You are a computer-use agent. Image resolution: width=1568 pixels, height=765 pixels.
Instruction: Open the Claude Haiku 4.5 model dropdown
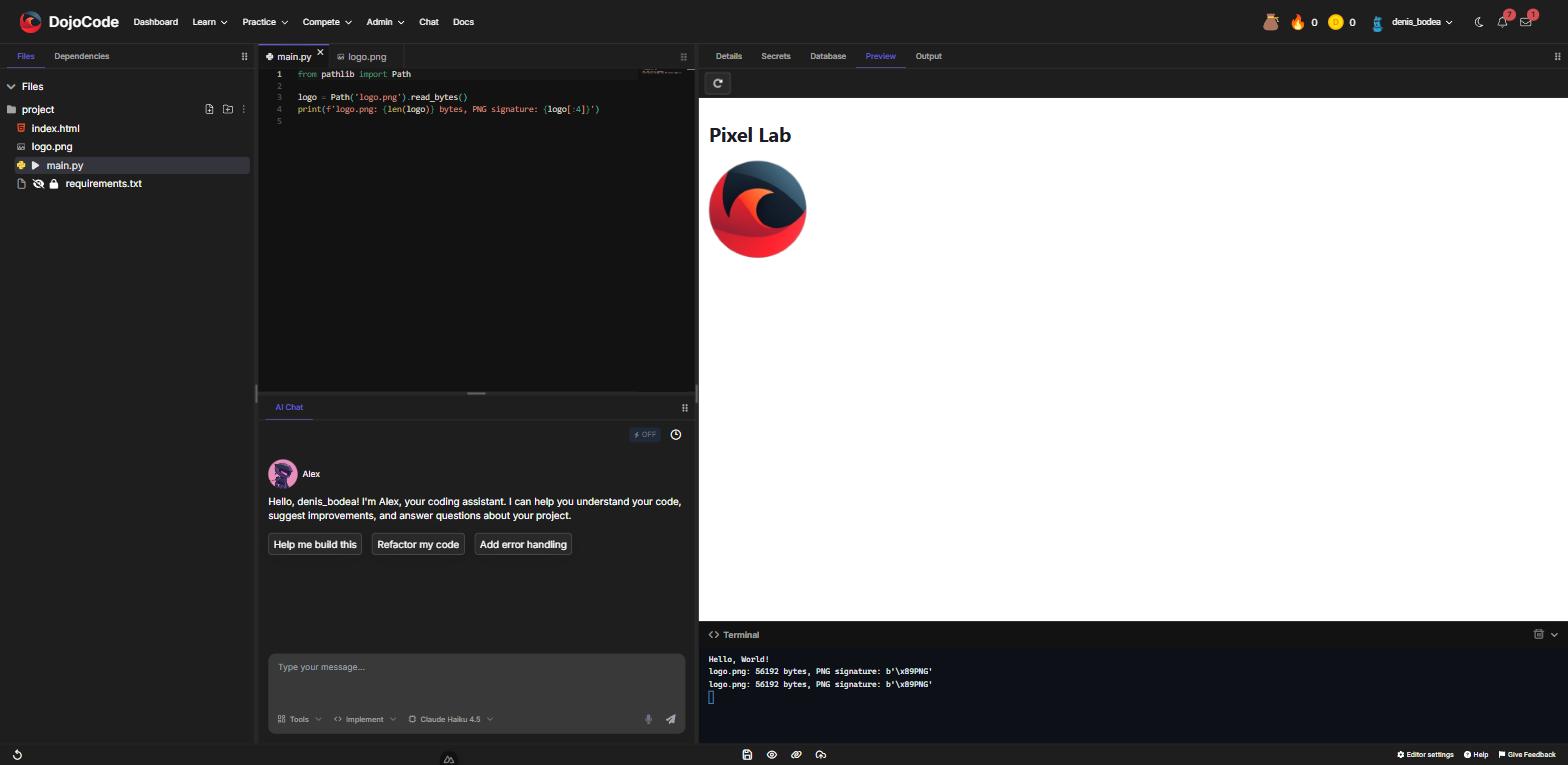coord(451,719)
